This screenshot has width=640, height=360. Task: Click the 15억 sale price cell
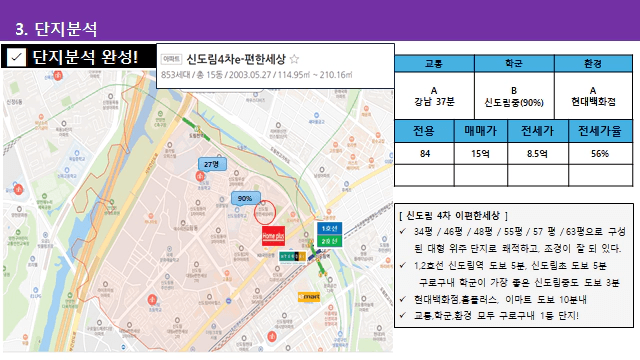tap(480, 154)
